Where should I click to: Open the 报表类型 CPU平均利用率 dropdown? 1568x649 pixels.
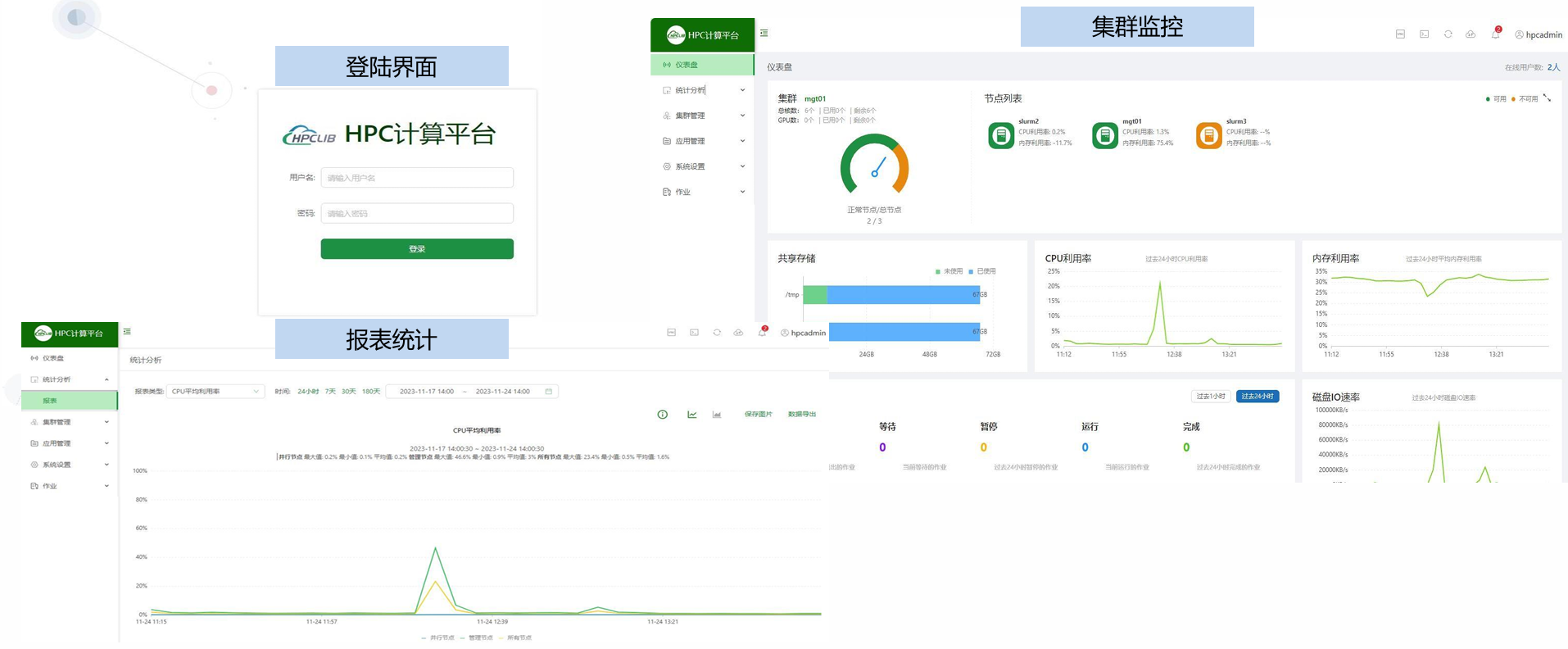[x=215, y=392]
